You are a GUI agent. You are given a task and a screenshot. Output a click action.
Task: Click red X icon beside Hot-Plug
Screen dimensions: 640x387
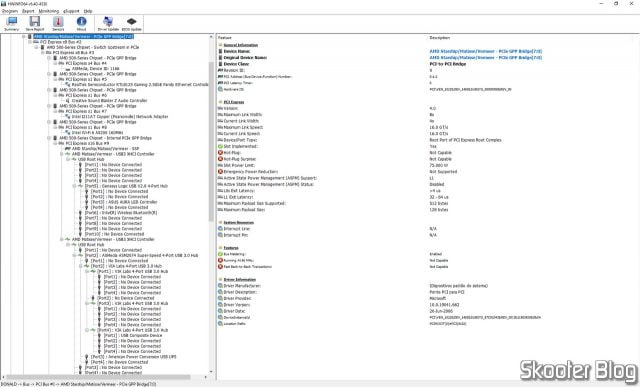tap(220, 153)
